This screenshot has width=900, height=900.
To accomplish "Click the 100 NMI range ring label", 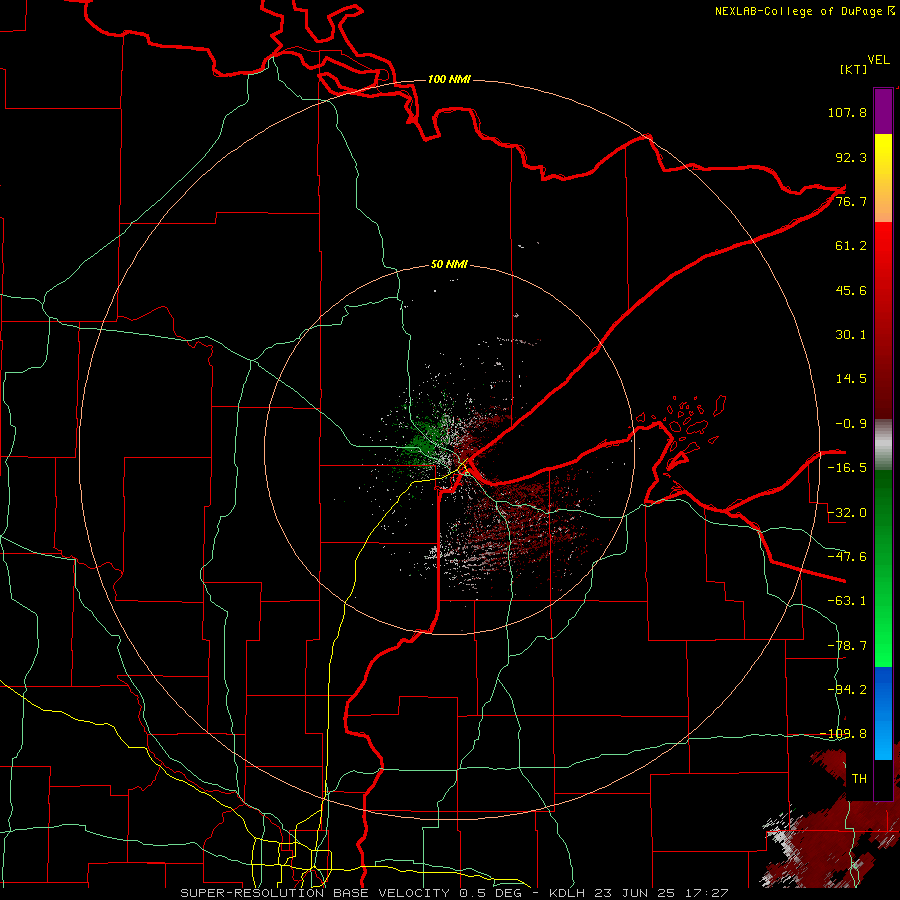I will pyautogui.click(x=449, y=79).
